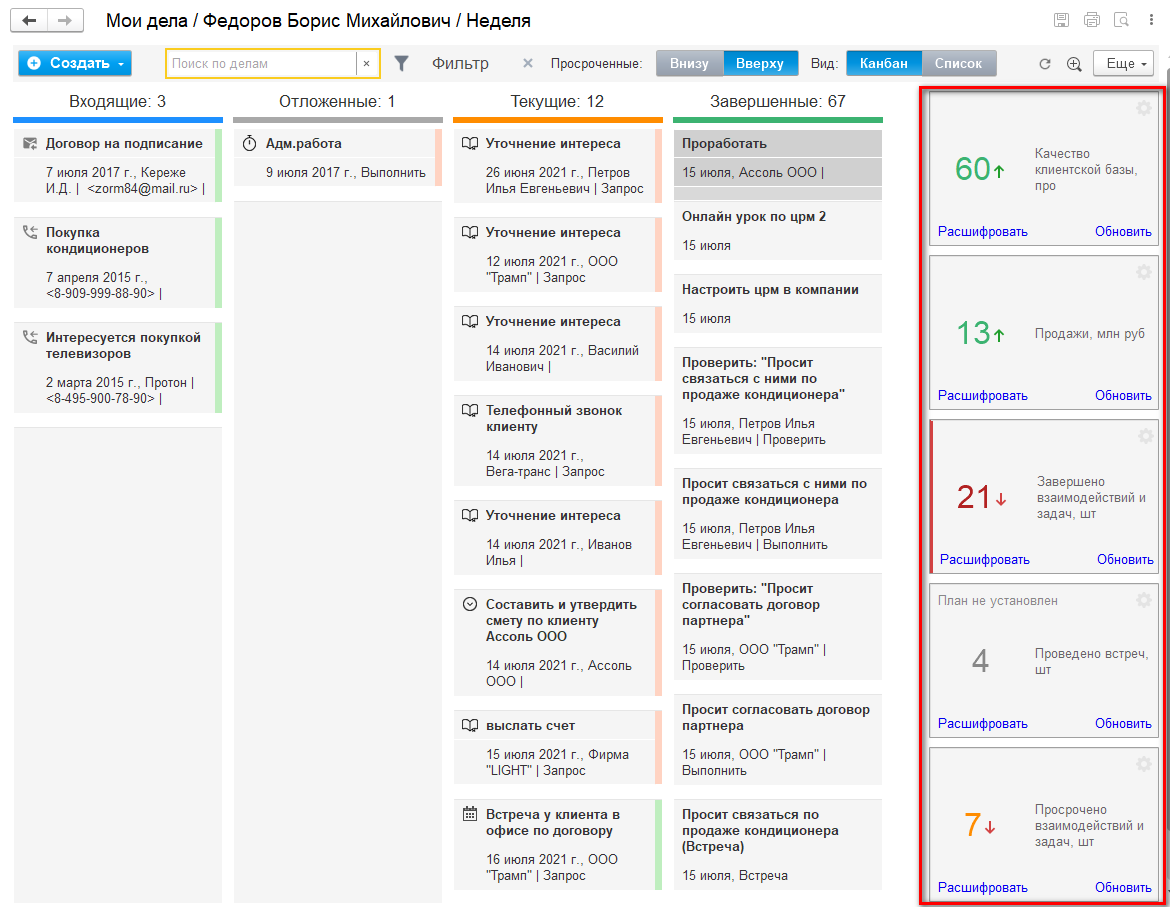Clear the filter with the X button
Screen dimensions: 1170x907
(x=528, y=63)
